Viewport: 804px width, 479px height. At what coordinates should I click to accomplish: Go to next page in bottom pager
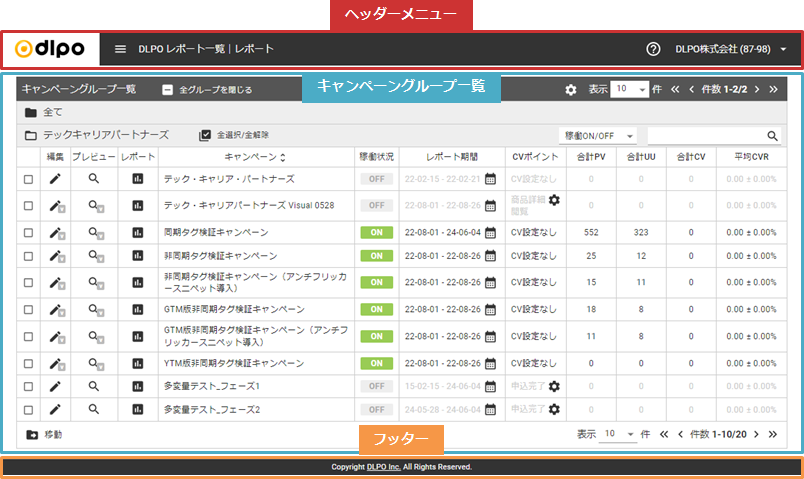[756, 434]
